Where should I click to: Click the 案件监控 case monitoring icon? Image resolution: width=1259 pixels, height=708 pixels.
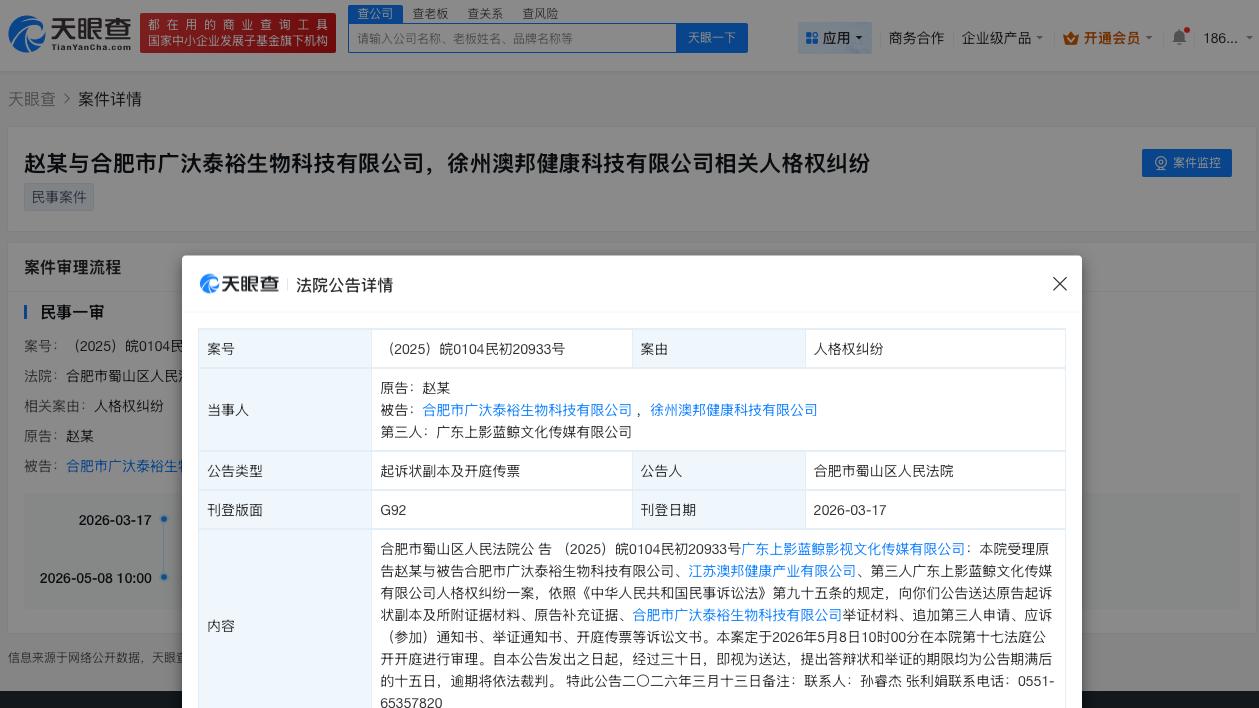click(1161, 163)
